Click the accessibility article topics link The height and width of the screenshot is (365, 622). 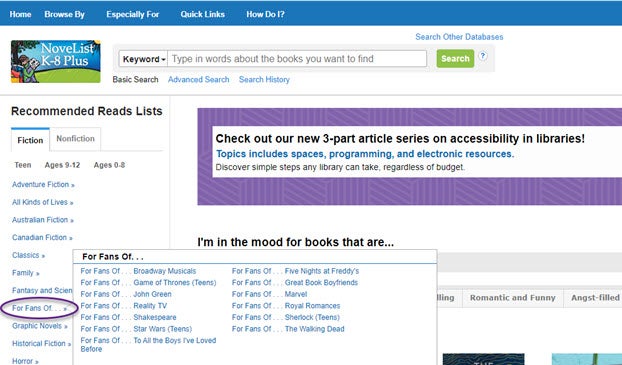(365, 154)
